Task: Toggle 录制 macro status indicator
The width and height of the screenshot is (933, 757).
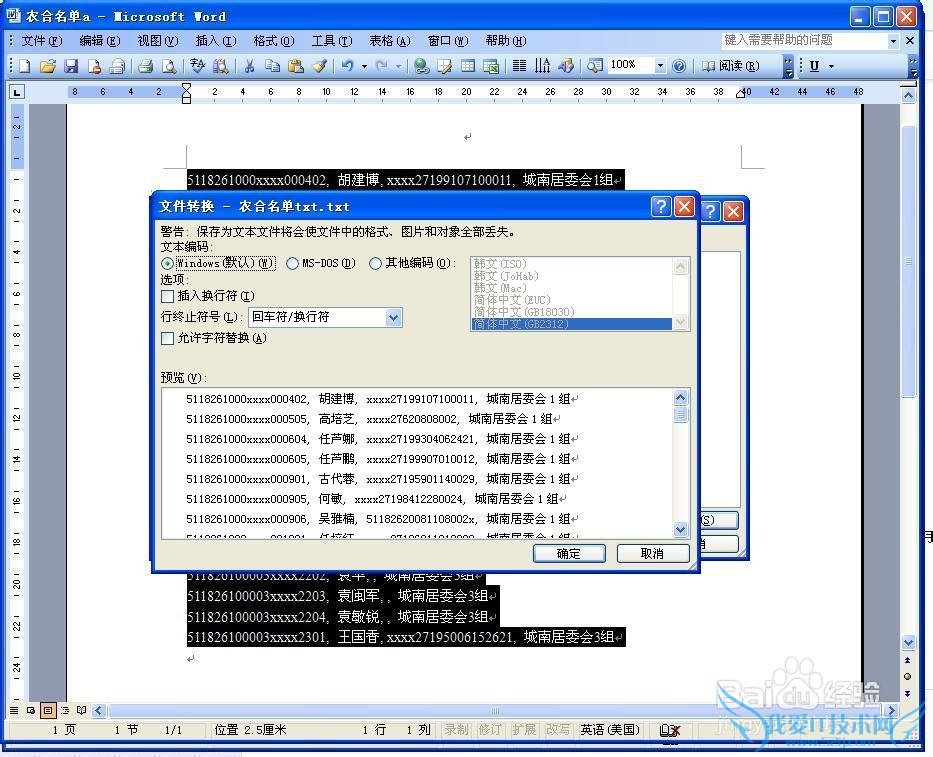Action: click(456, 730)
